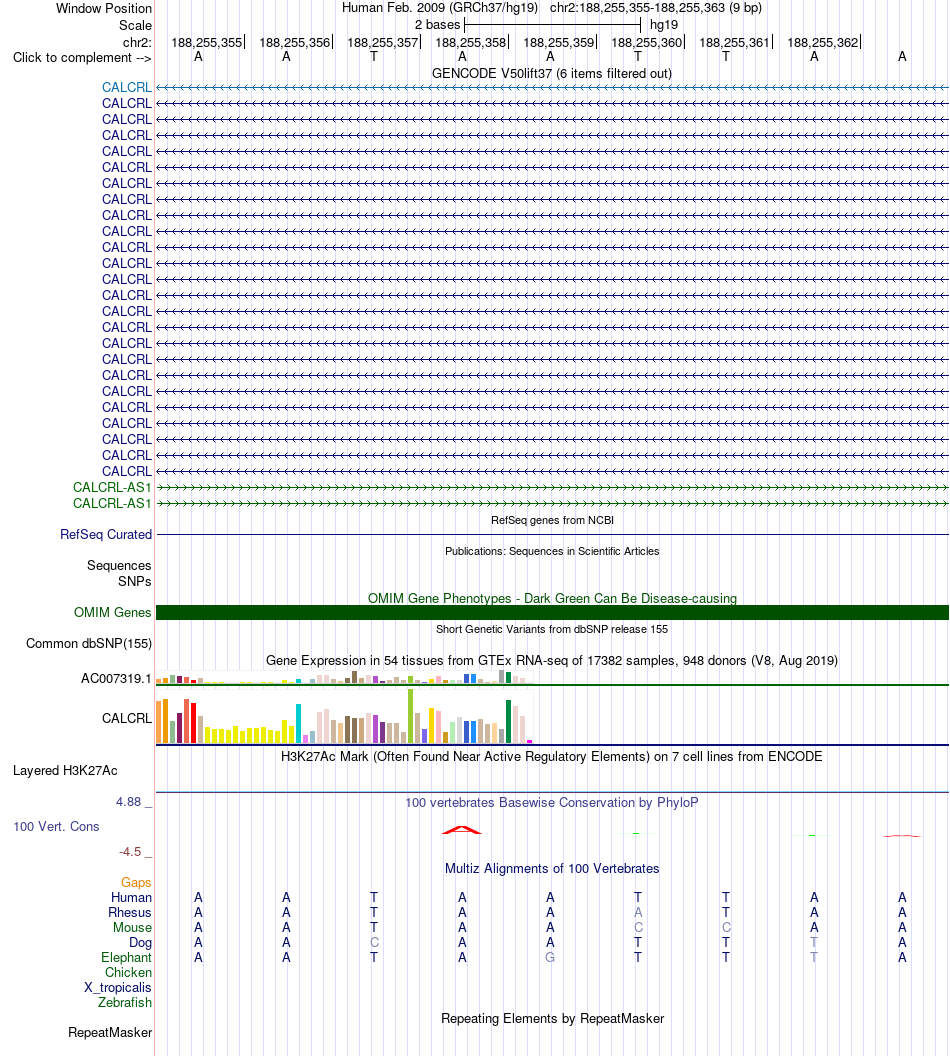
Task: Select the Gaps row label
Action: click(x=136, y=883)
